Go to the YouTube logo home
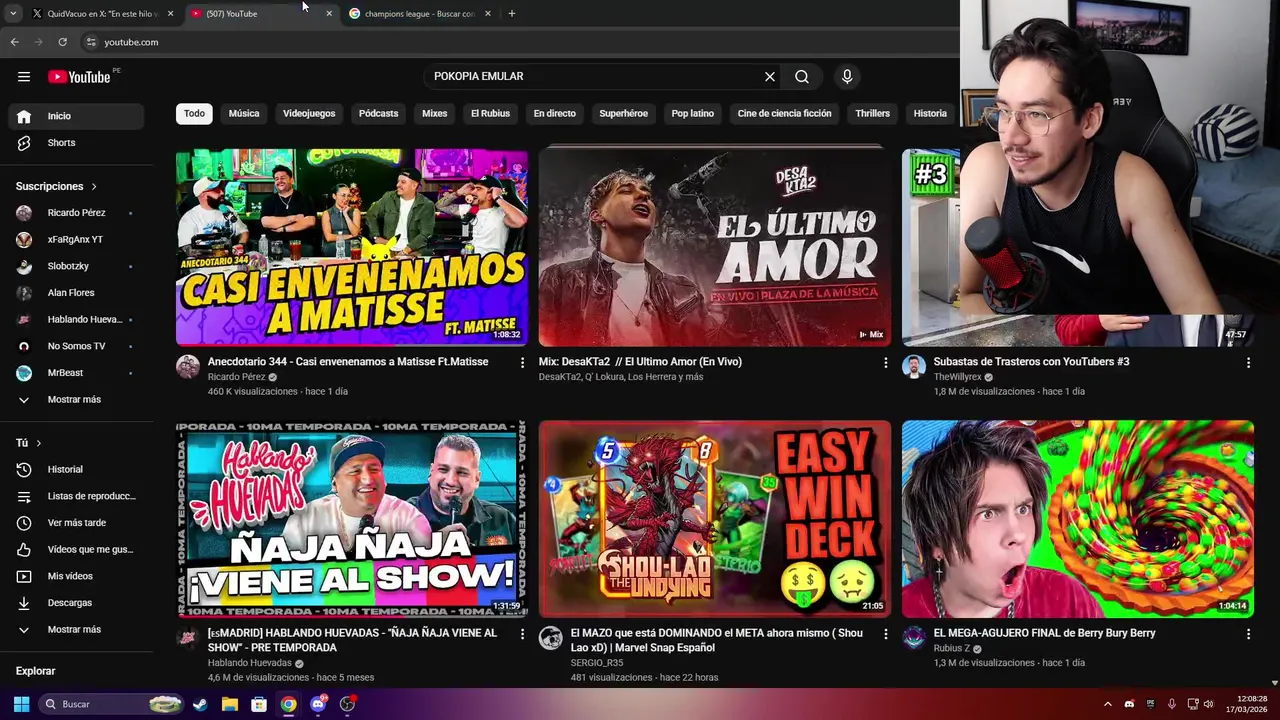Viewport: 1280px width, 720px height. [79, 77]
